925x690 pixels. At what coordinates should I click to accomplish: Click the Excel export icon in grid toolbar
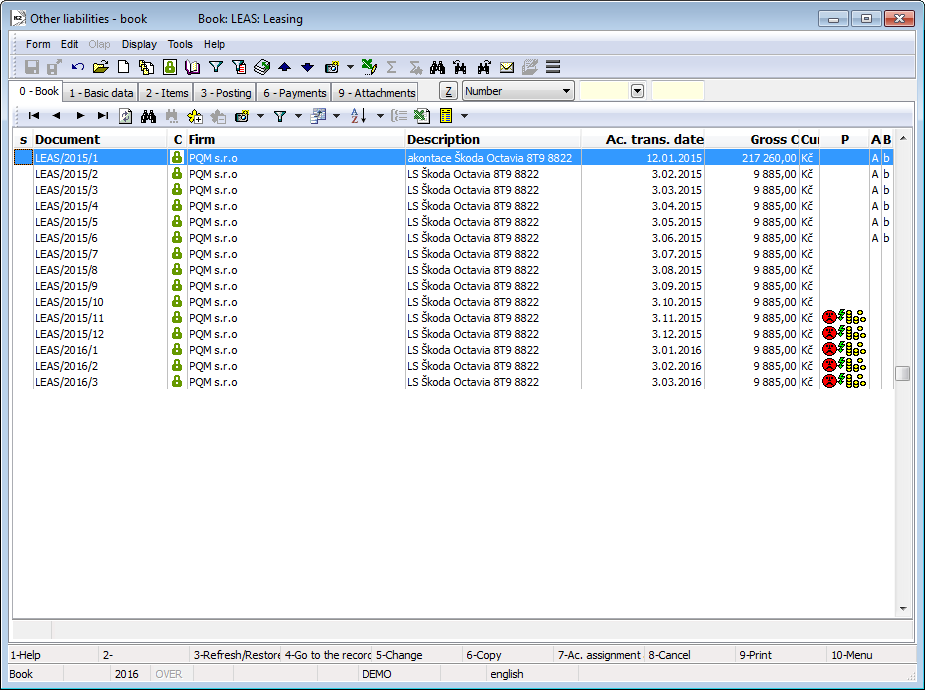tap(421, 116)
